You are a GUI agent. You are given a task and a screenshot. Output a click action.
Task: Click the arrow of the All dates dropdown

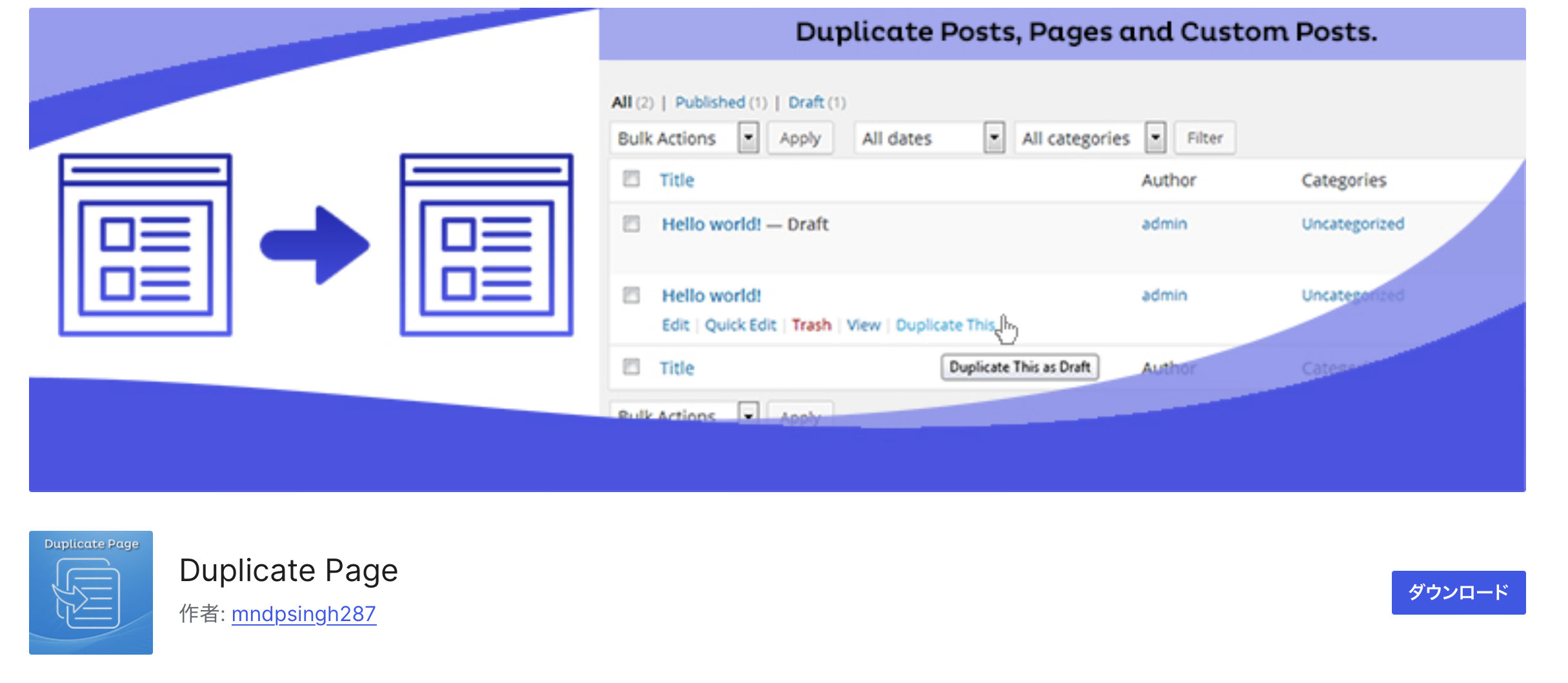pos(994,138)
